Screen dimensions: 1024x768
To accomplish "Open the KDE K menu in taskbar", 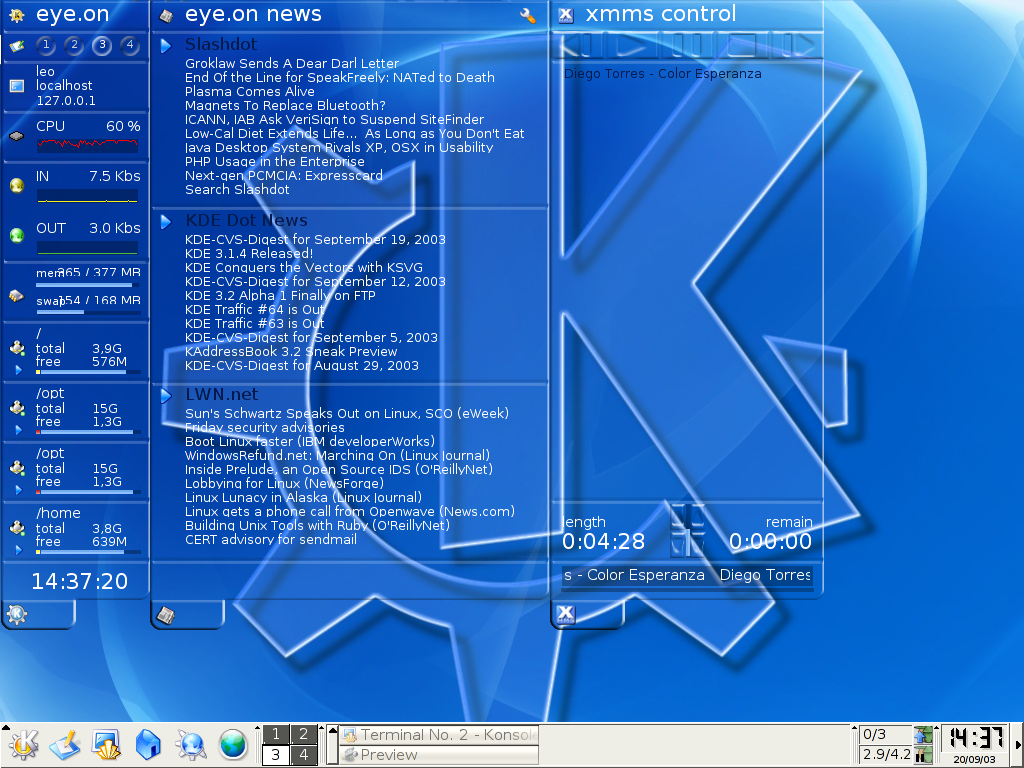I will click(24, 744).
